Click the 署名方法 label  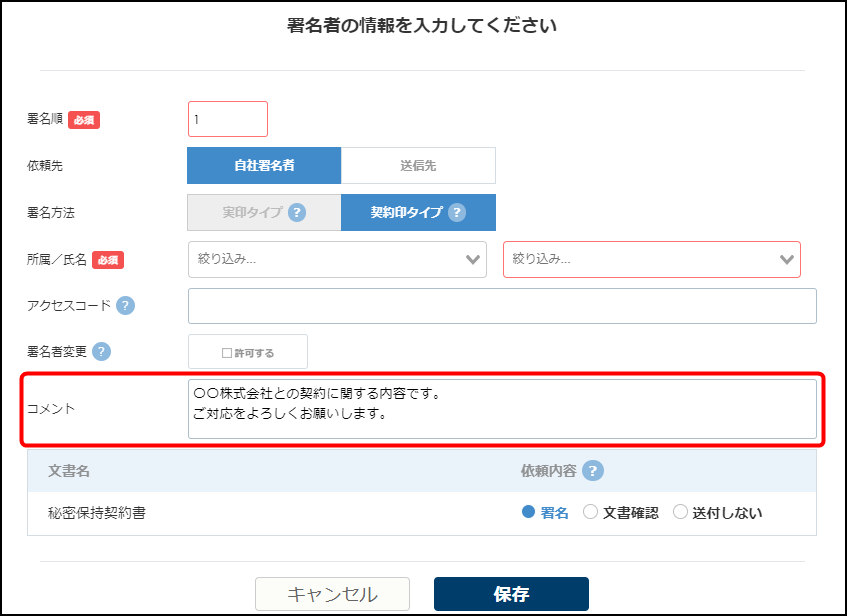[x=51, y=212]
